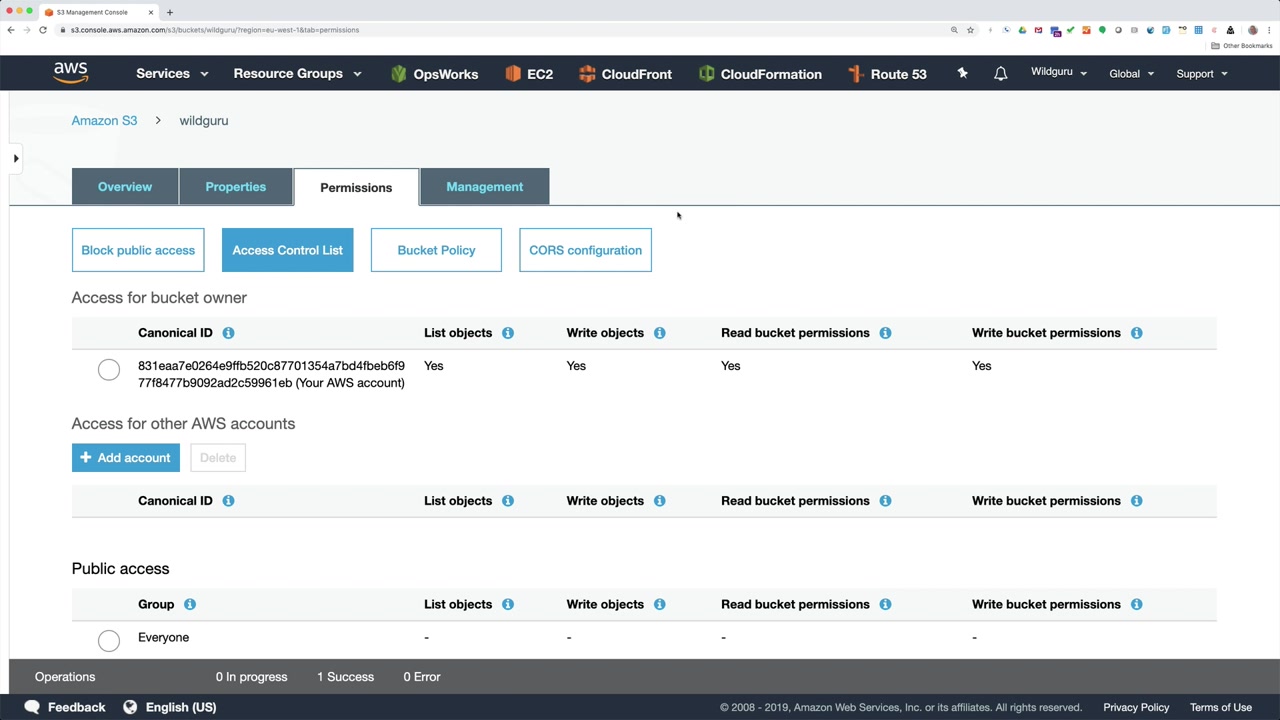Click info icon beside Write bucket permissions in owner table
1280x720 pixels.
tap(1136, 333)
